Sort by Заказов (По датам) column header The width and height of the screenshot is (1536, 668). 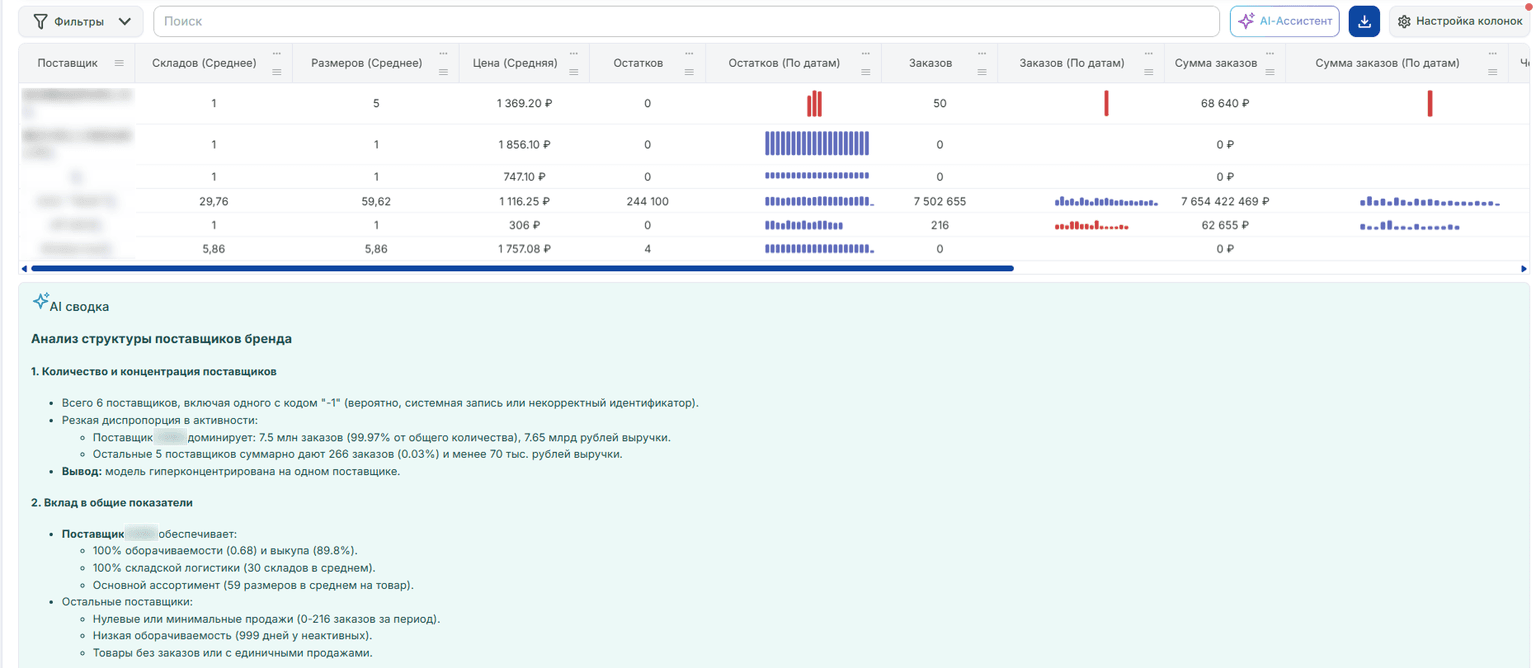tap(1071, 63)
